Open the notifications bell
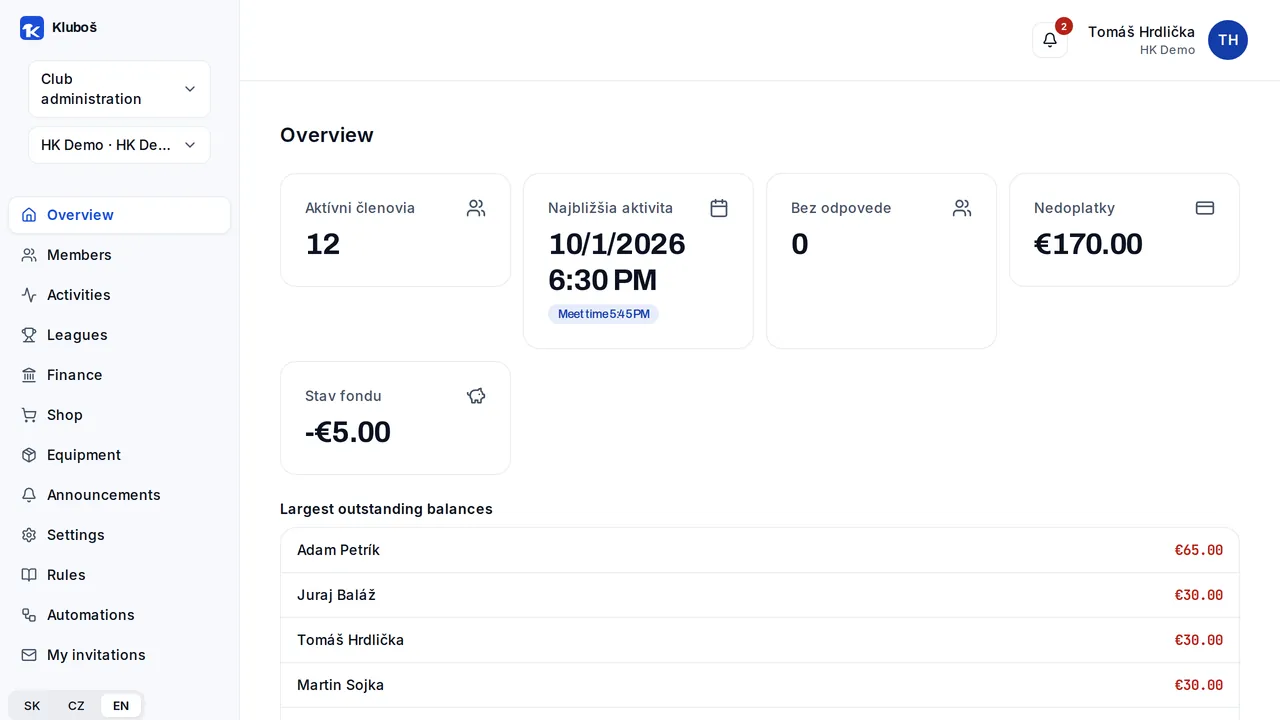The width and height of the screenshot is (1280, 720). (1050, 40)
